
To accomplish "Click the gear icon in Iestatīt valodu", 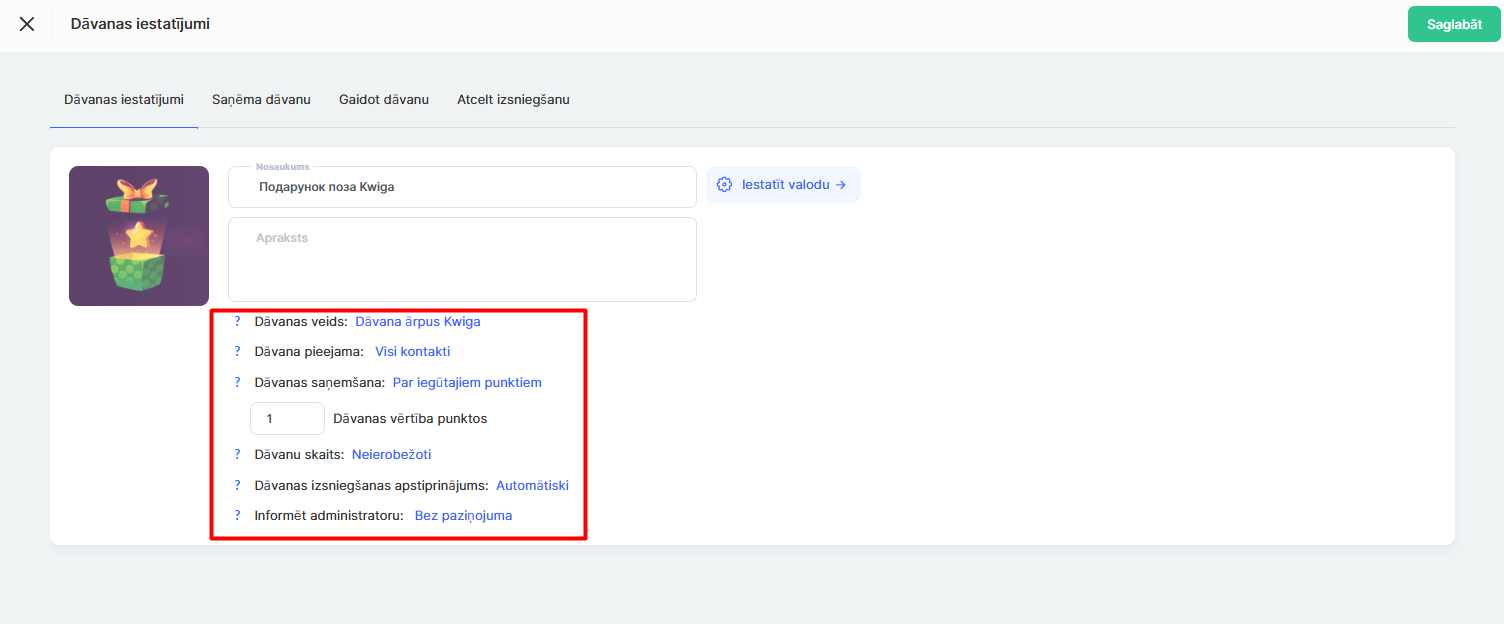I will pos(725,185).
